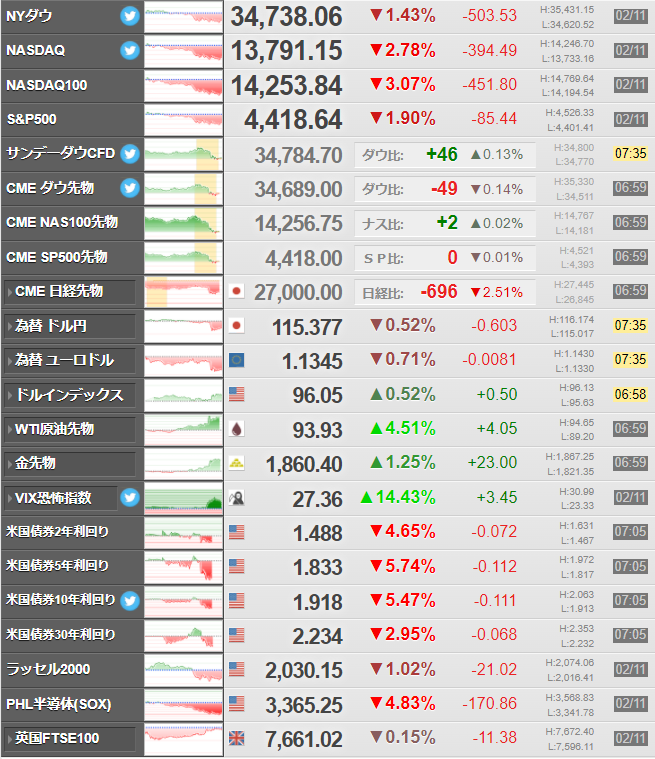Click the FTSE100 value 7,661.02
This screenshot has height=759, width=655.
304,740
